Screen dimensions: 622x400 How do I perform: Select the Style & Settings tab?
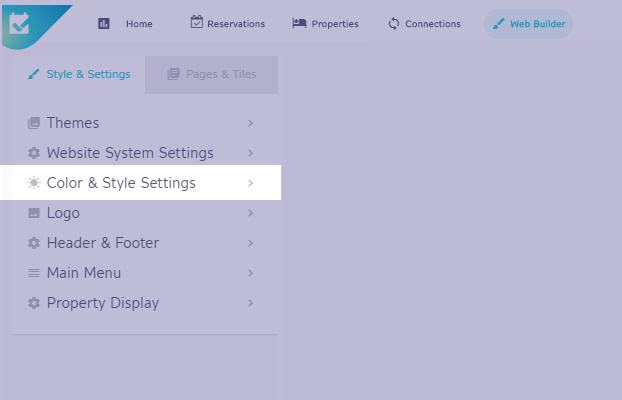pyautogui.click(x=79, y=75)
